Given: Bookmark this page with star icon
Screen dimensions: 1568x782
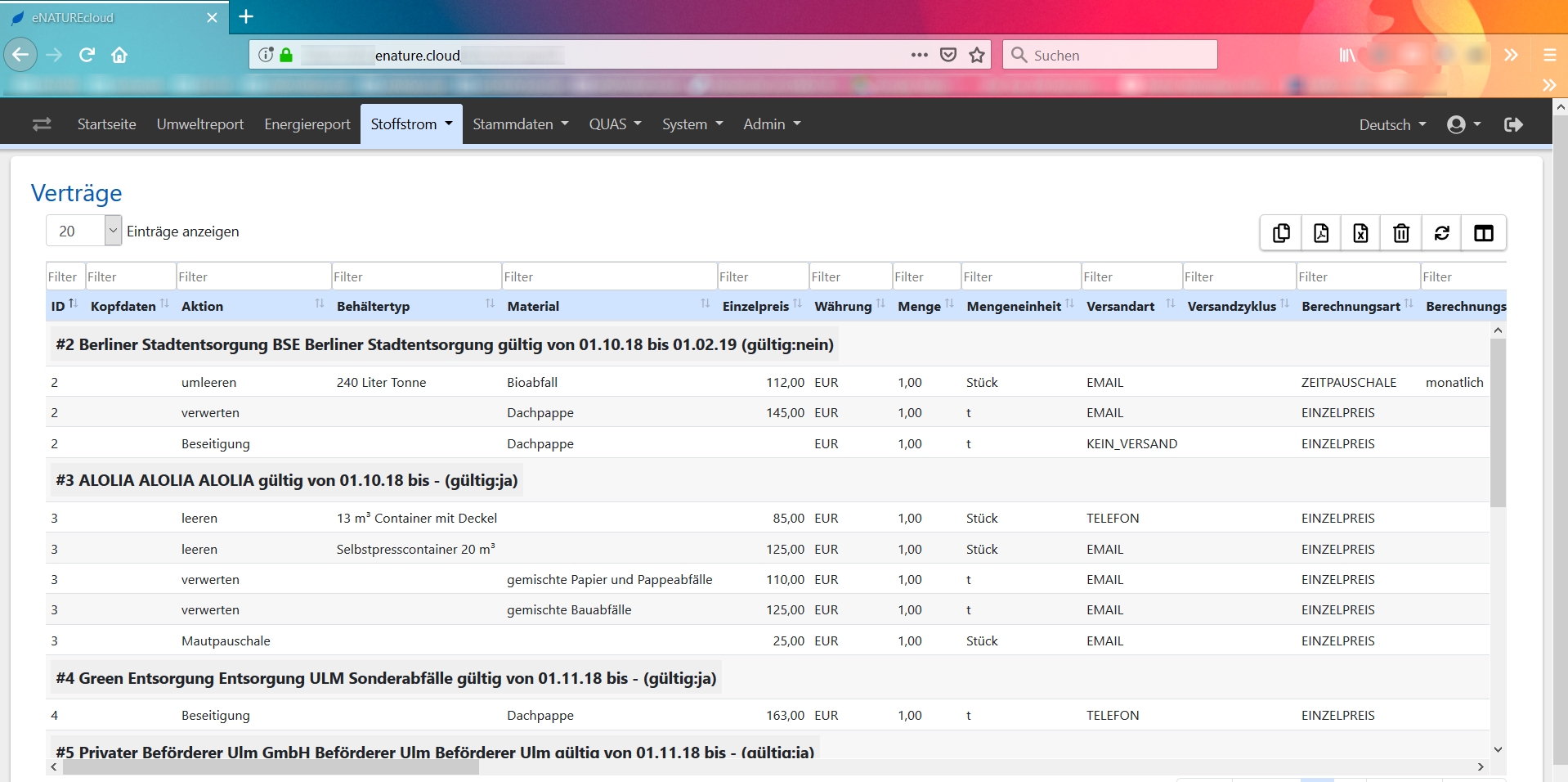Looking at the screenshot, I should pos(977,55).
